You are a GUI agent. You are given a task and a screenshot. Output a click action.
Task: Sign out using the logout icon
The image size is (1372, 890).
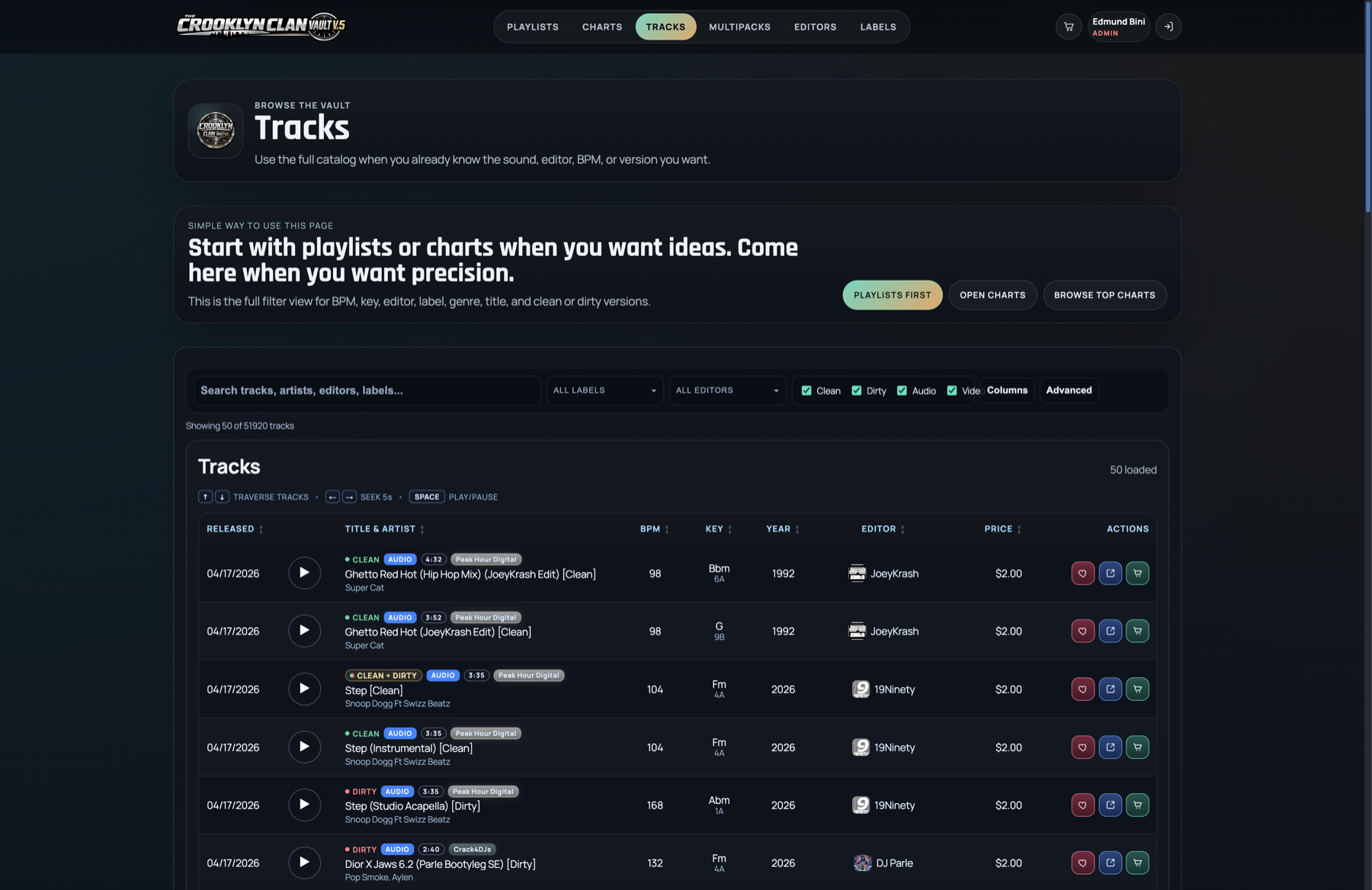[1168, 26]
